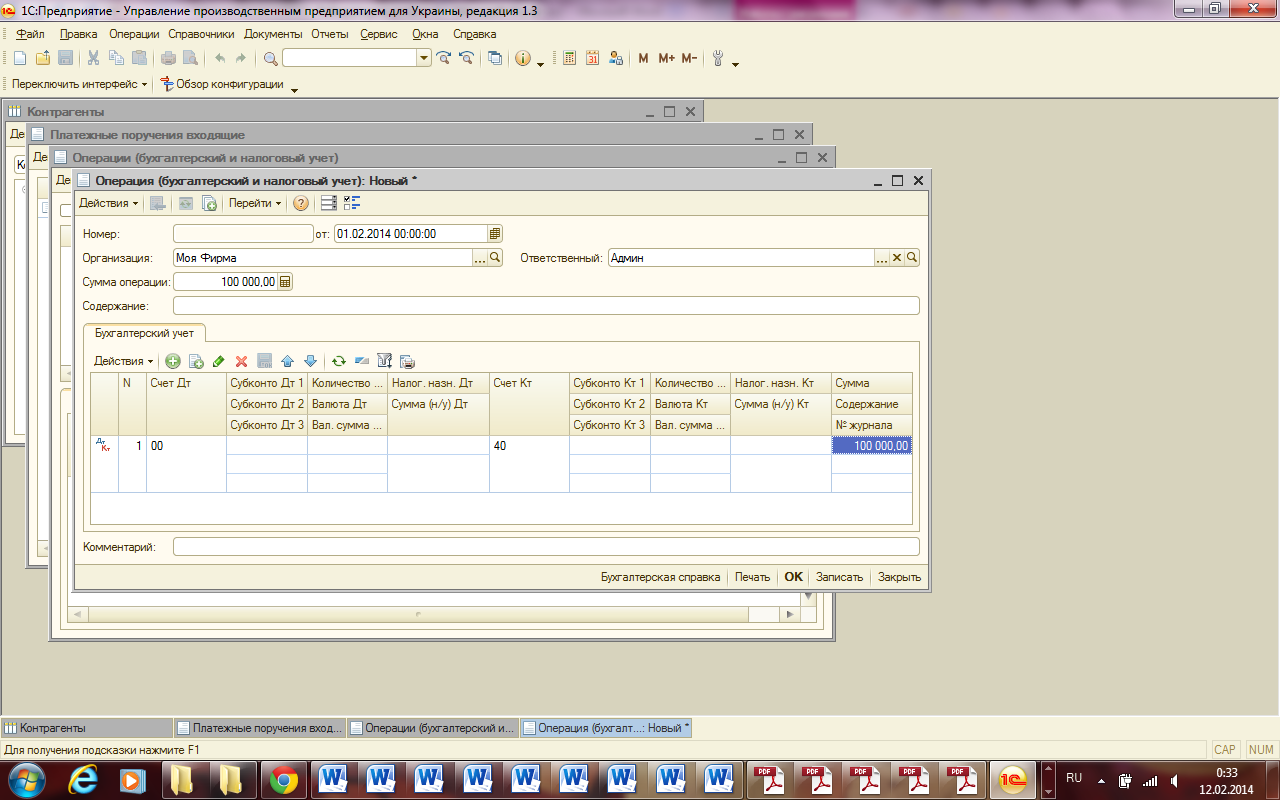Click the checklist settings icon in form toolbar

[352, 203]
